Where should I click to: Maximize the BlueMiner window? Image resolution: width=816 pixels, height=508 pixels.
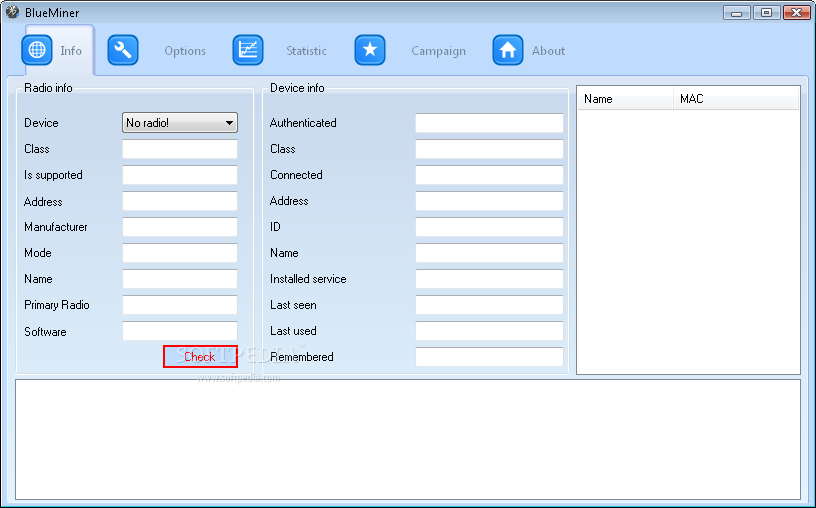[x=766, y=12]
